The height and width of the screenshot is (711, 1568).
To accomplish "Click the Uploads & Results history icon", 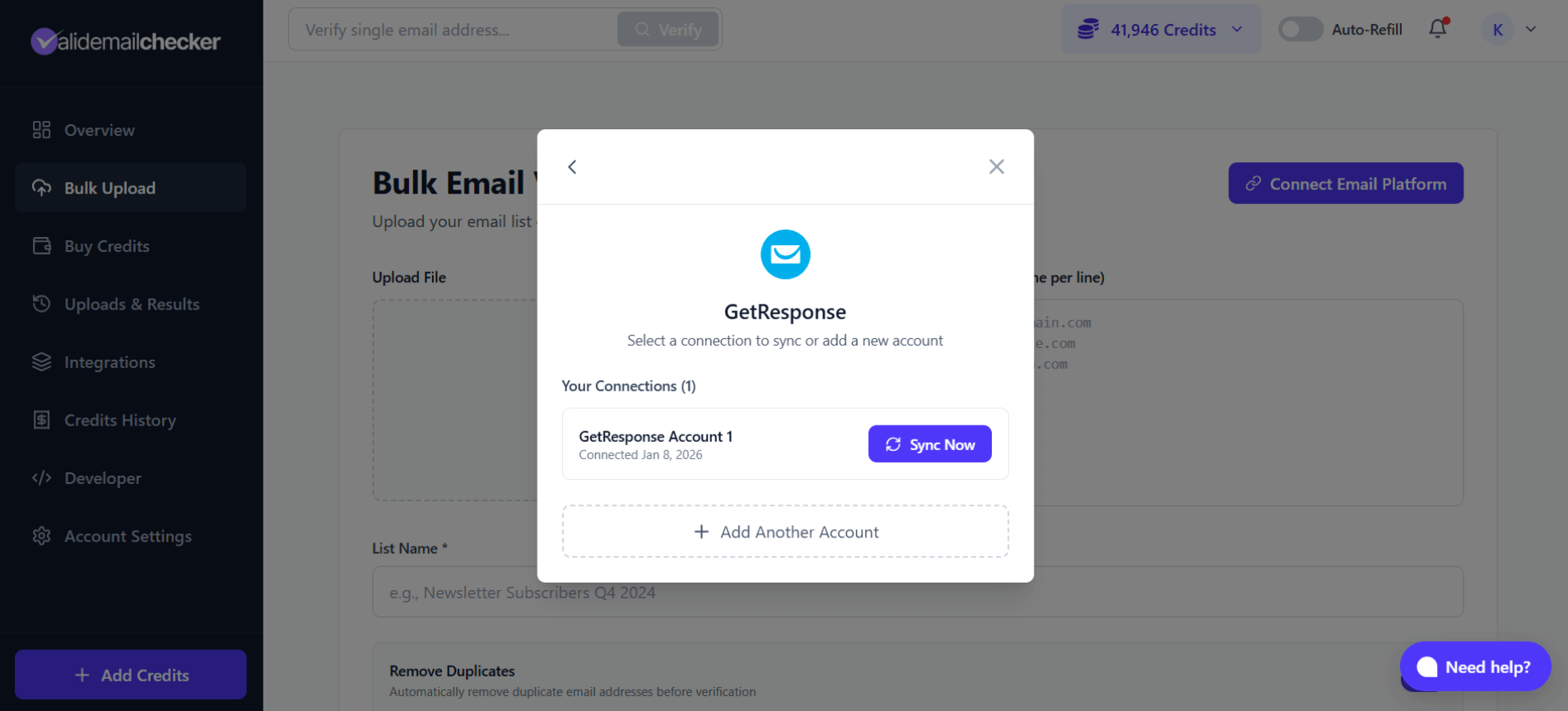I will click(x=42, y=304).
